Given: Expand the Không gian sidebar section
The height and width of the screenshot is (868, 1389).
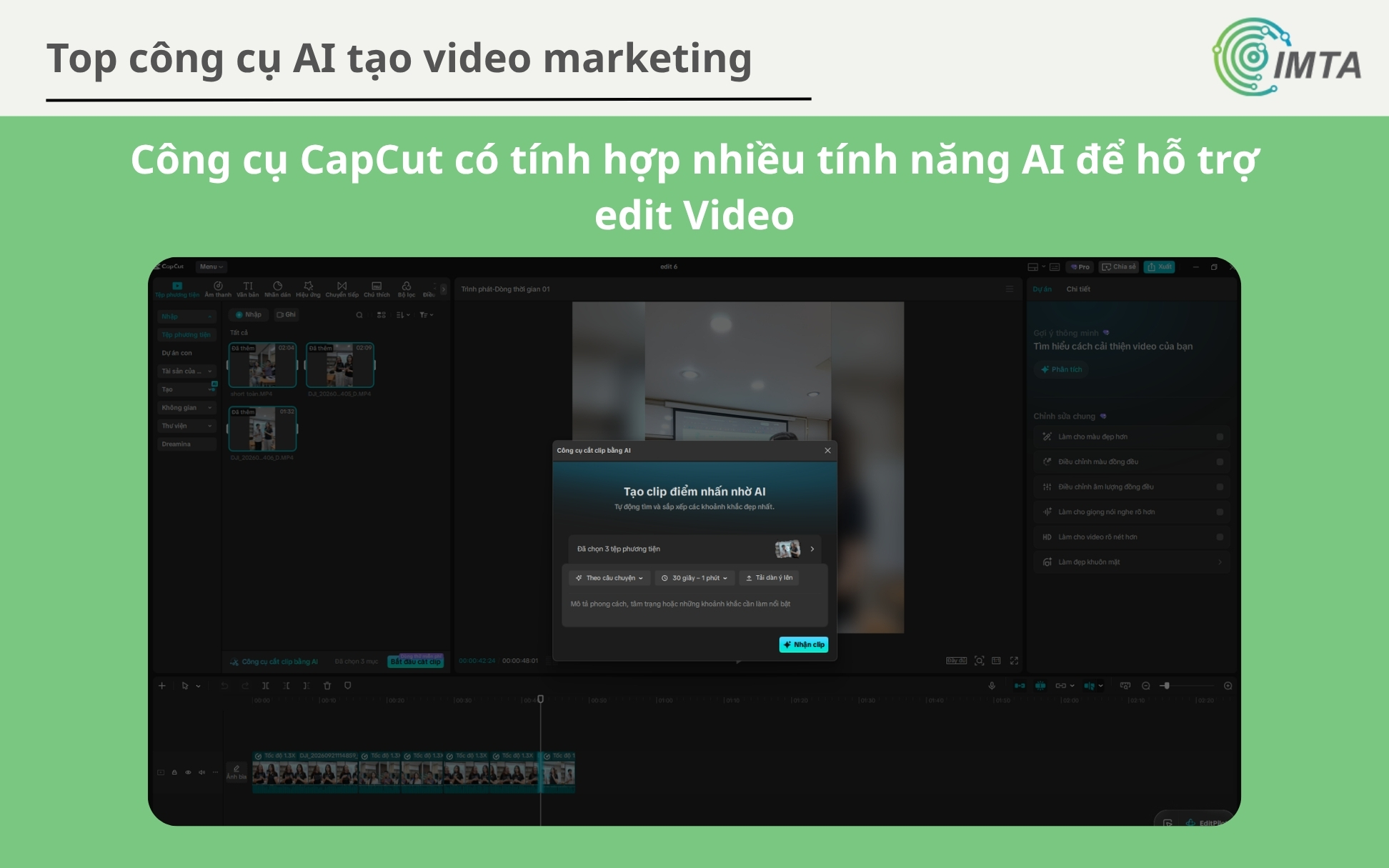Looking at the screenshot, I should point(186,408).
